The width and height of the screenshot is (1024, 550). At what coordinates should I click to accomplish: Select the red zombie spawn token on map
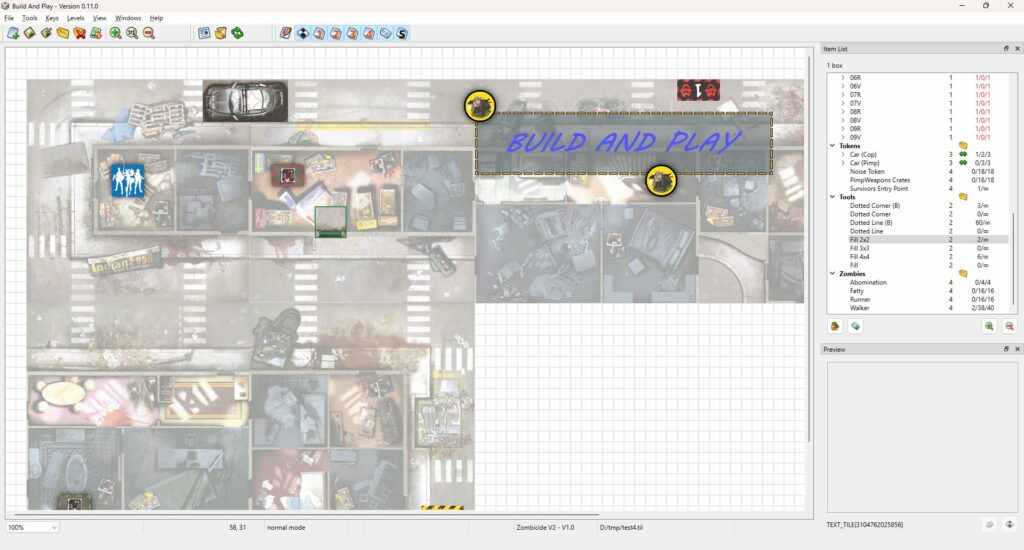pos(698,90)
